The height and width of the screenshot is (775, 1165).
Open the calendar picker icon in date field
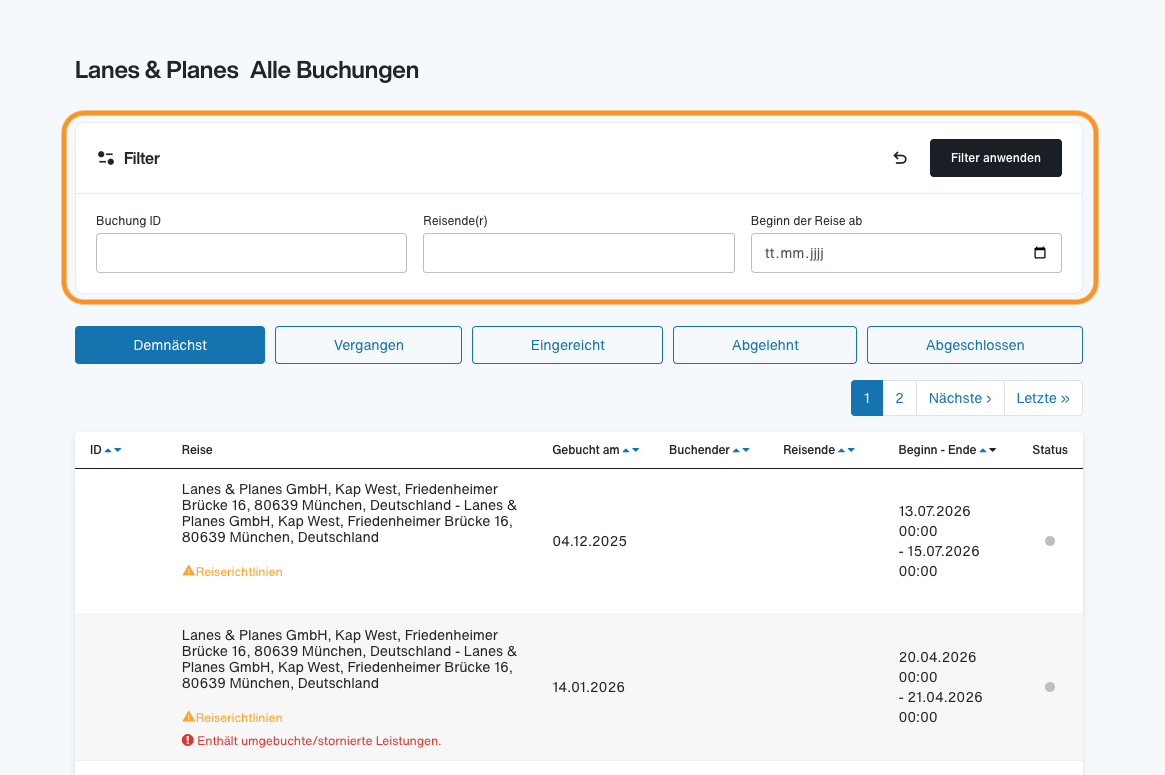coord(1039,253)
